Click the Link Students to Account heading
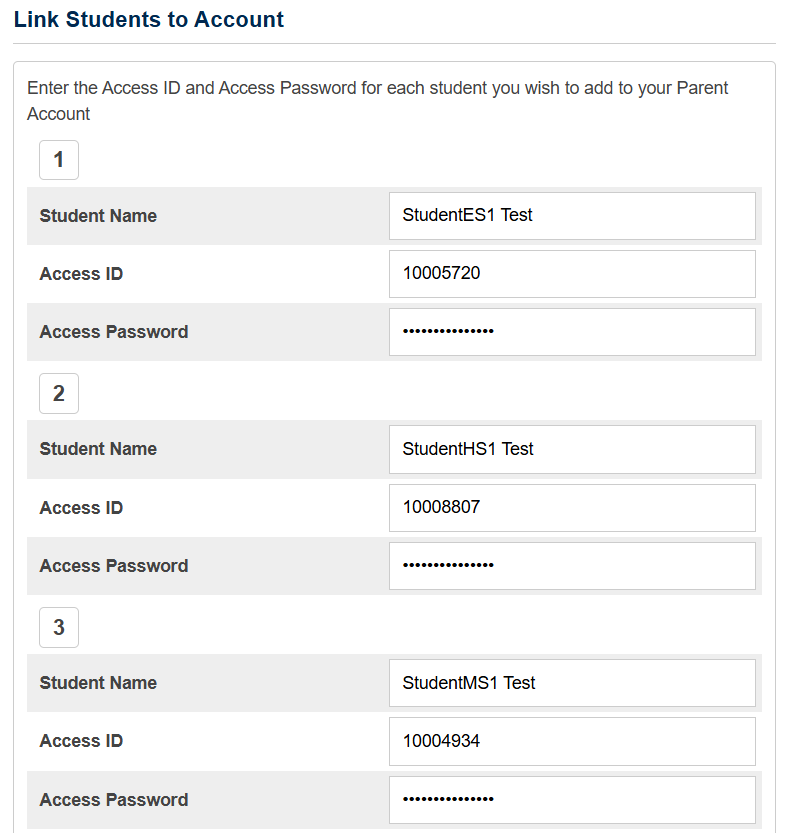788x833 pixels. click(x=149, y=20)
